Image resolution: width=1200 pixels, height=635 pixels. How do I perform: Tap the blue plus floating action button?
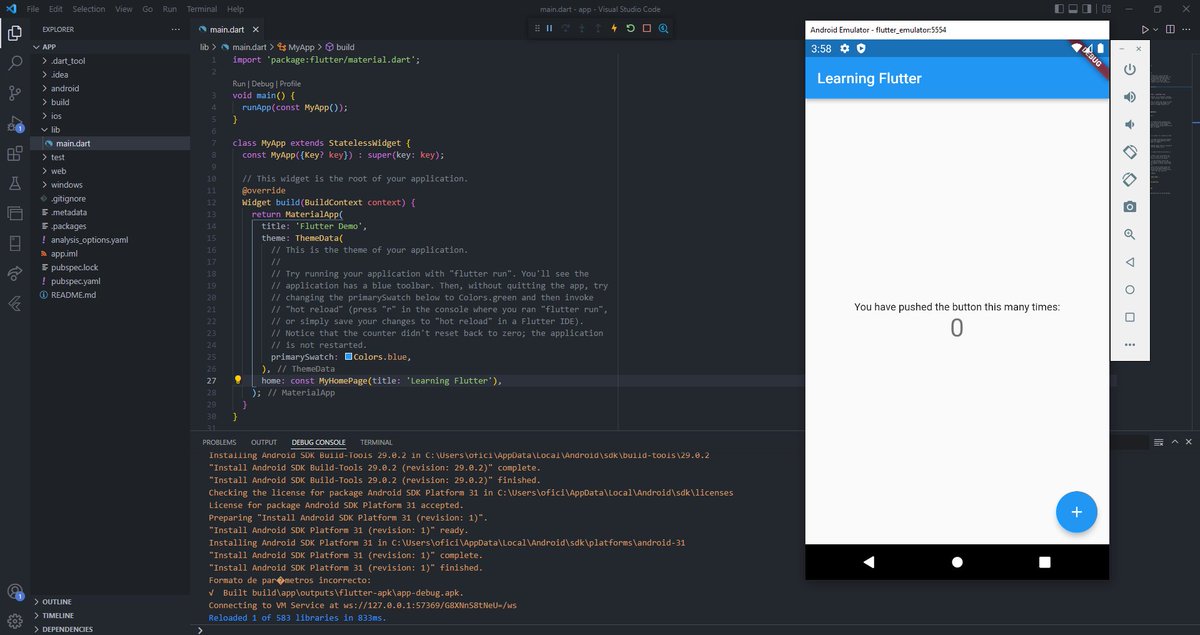pyautogui.click(x=1076, y=512)
